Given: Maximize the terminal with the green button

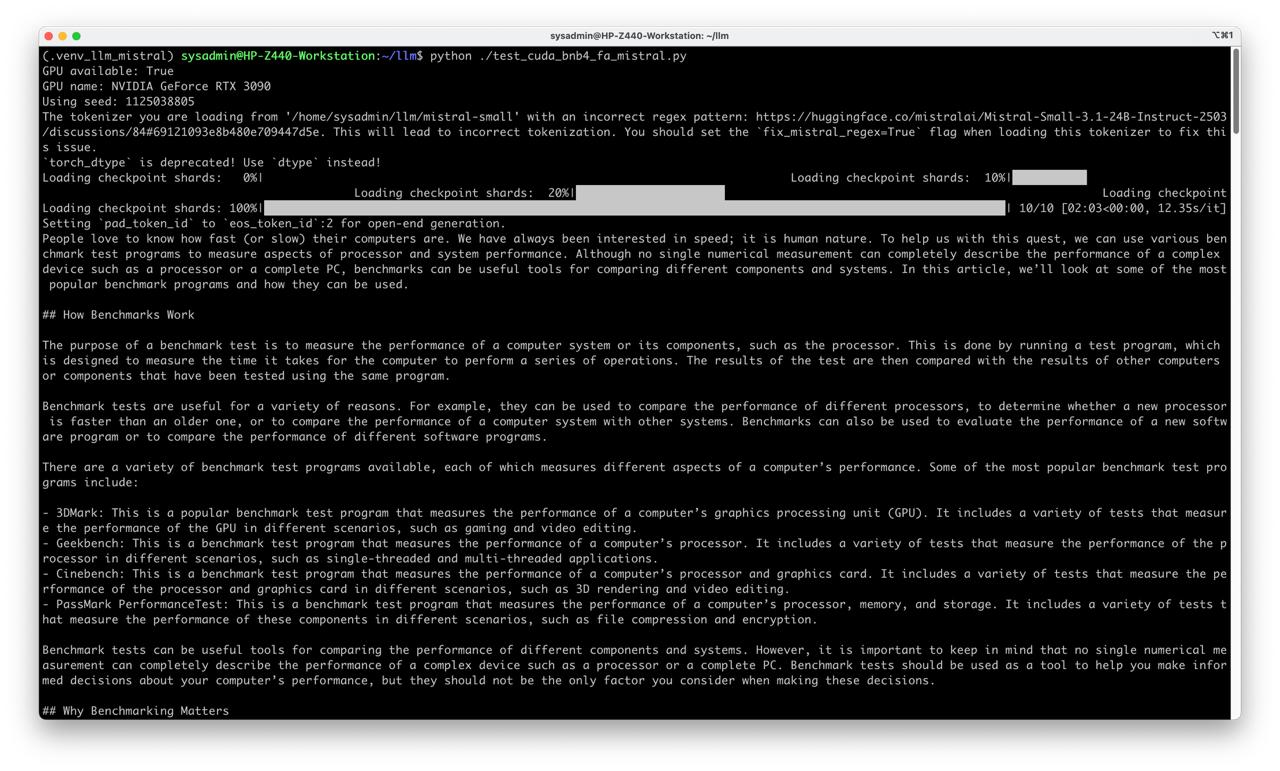Looking at the screenshot, I should click(76, 36).
